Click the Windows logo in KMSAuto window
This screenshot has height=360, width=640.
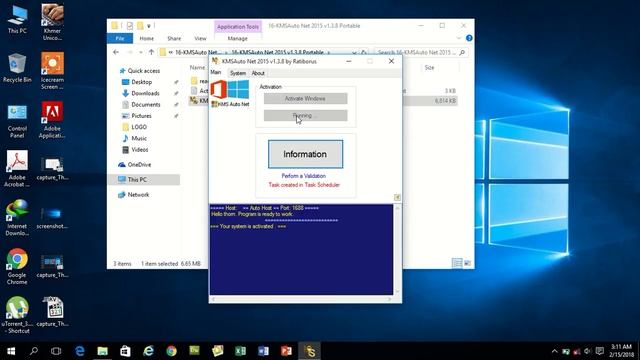pyautogui.click(x=238, y=89)
